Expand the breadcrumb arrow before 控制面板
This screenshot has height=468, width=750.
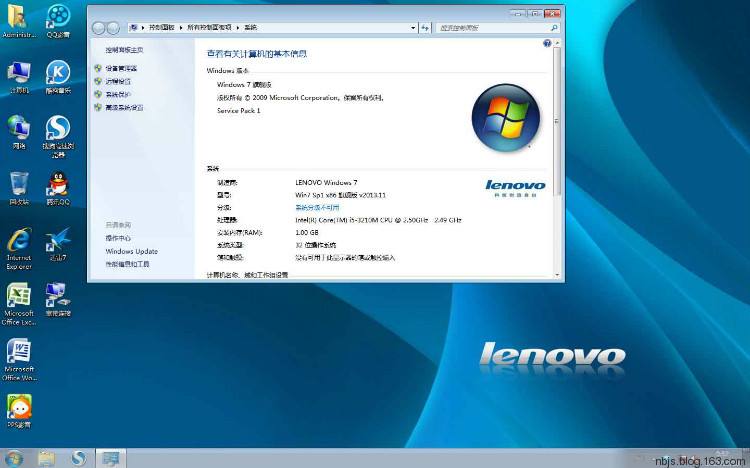pos(143,28)
